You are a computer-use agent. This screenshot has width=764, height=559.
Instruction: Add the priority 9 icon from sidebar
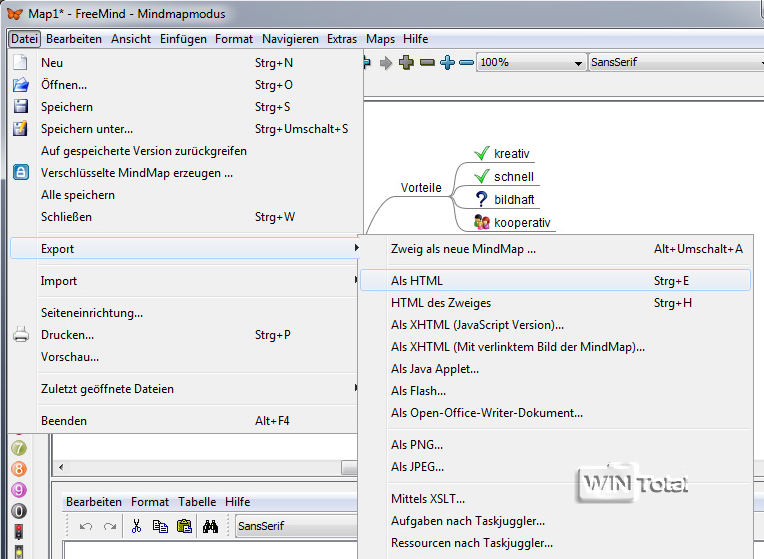(x=19, y=490)
